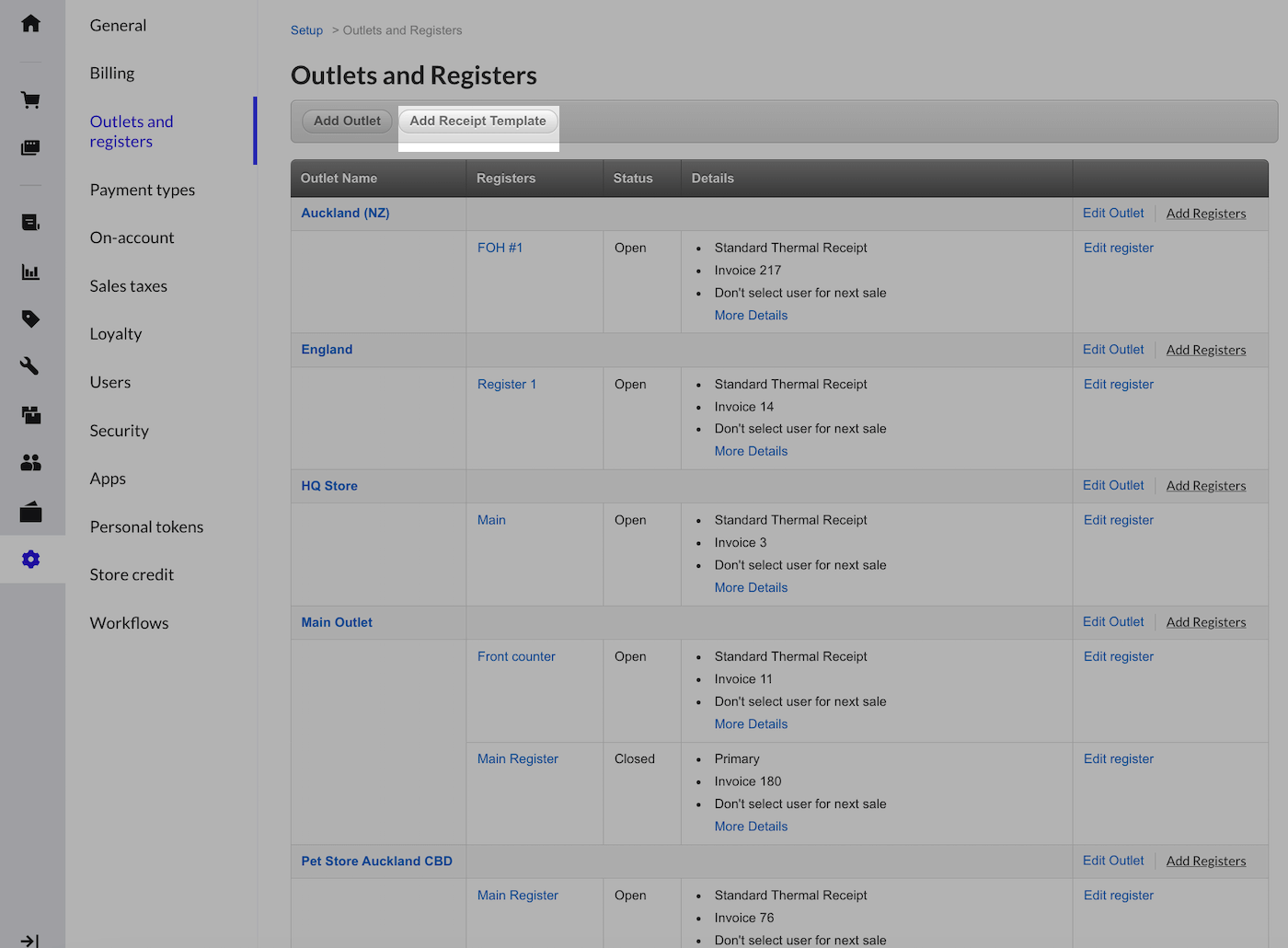Open the Sell shopping cart icon
Image resolution: width=1288 pixels, height=948 pixels.
click(x=30, y=99)
